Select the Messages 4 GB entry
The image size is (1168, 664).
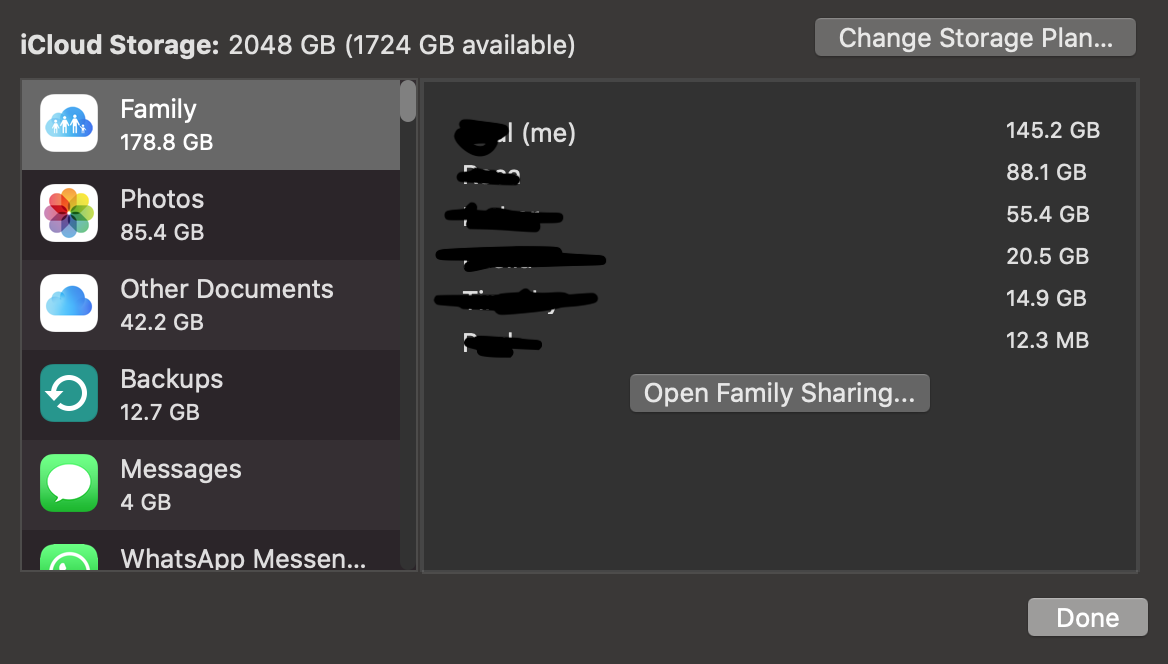tap(211, 486)
